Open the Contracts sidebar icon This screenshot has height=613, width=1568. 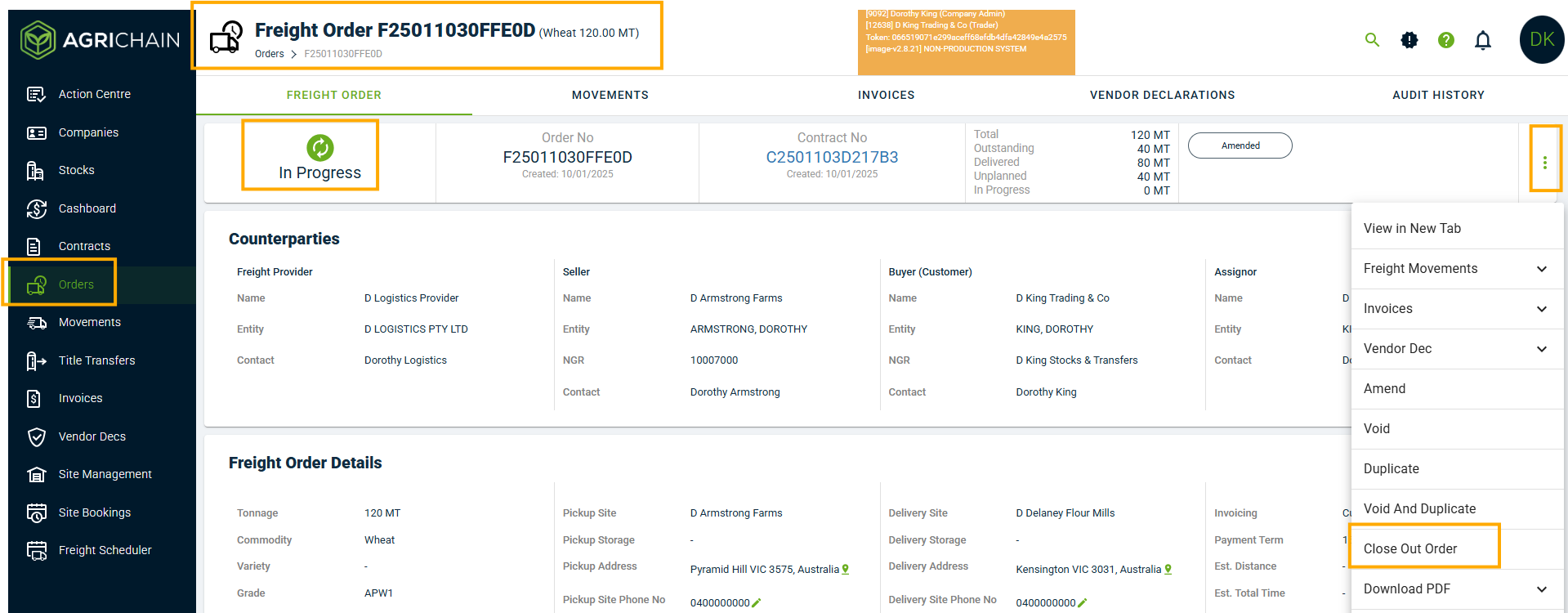34,246
